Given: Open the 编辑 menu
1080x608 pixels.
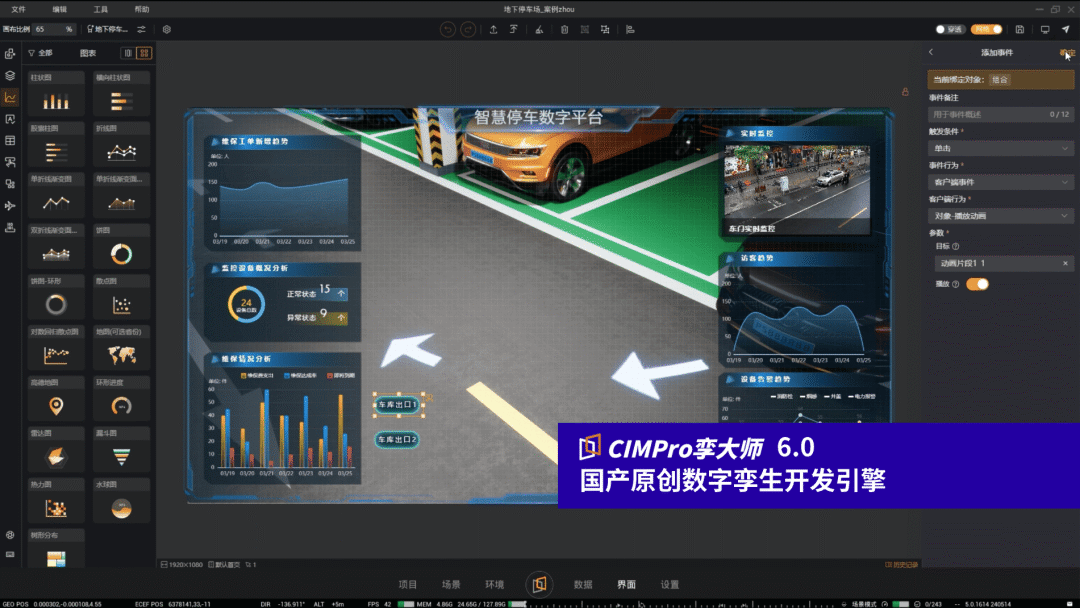Looking at the screenshot, I should pyautogui.click(x=60, y=9).
